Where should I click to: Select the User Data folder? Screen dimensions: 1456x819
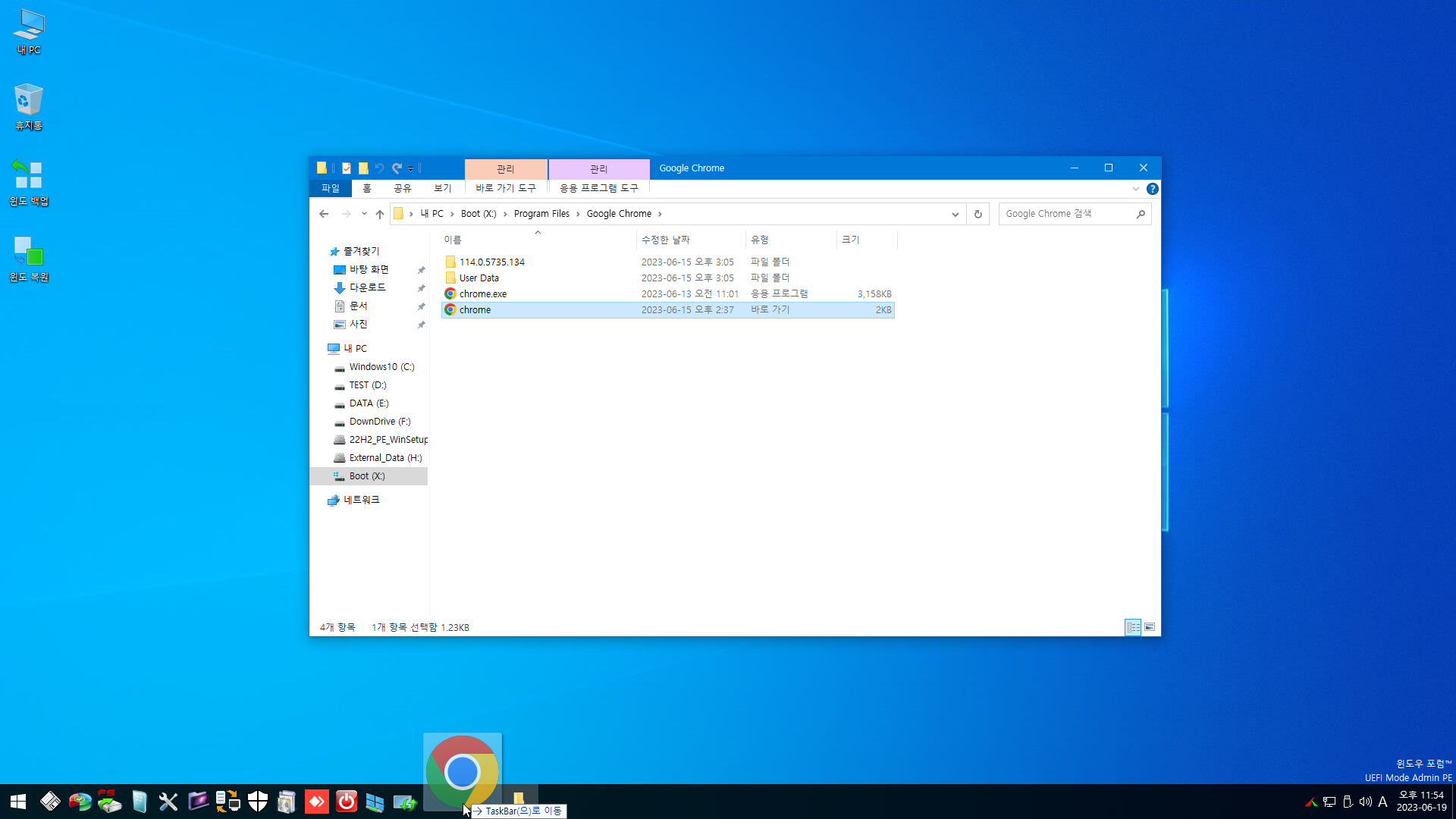click(668, 278)
